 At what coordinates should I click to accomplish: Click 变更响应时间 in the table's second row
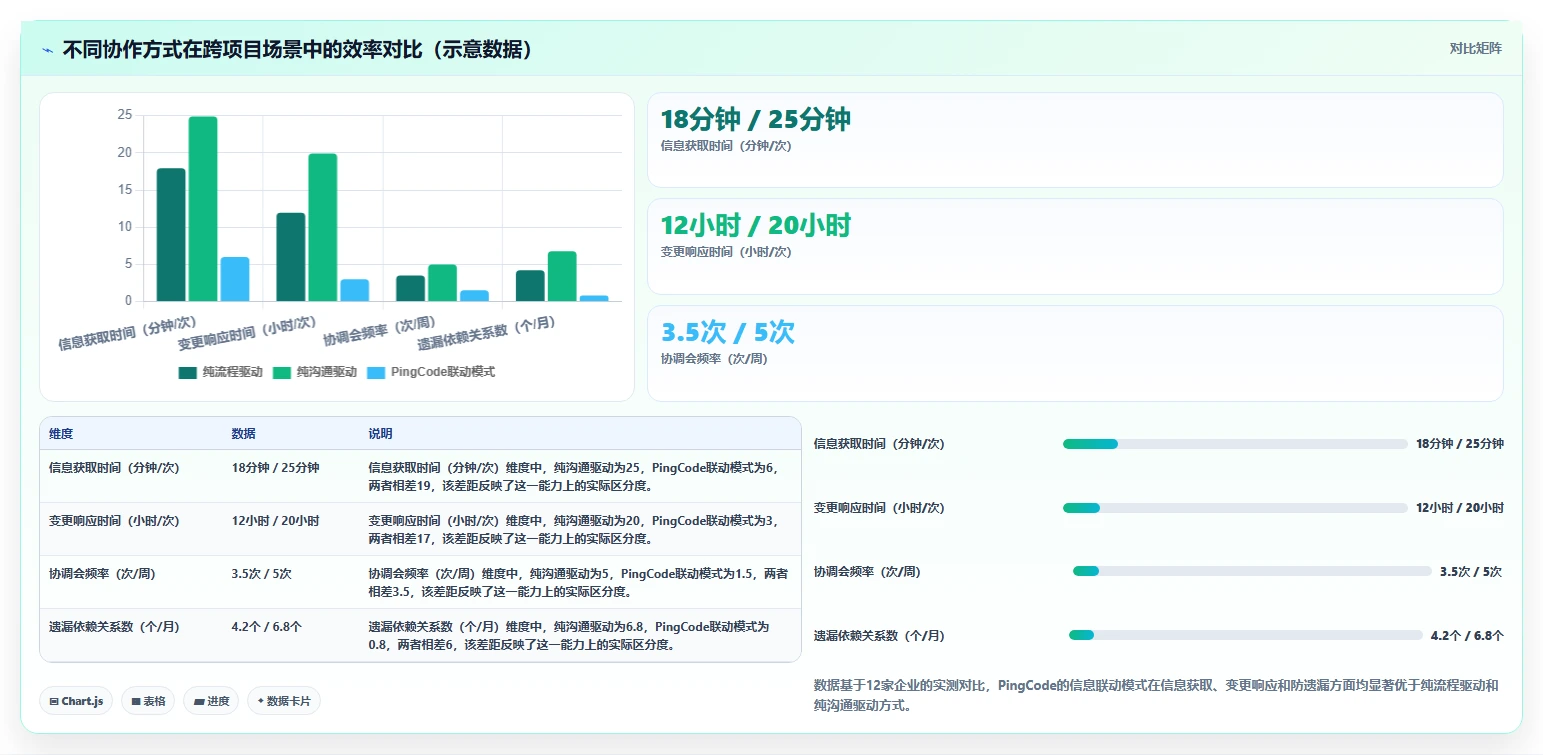pyautogui.click(x=114, y=521)
